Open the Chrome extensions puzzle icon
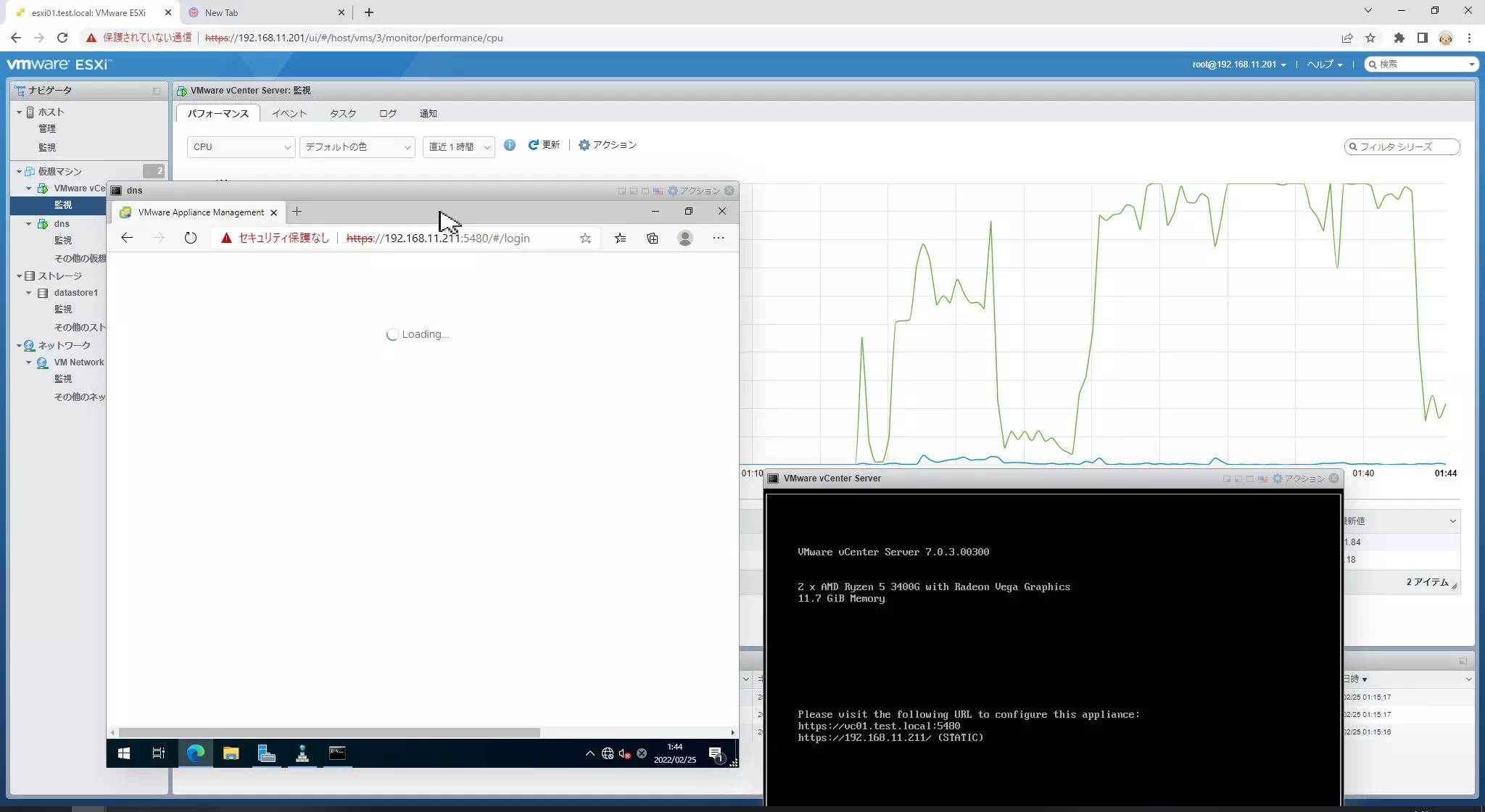The width and height of the screenshot is (1485, 812). tap(1399, 38)
